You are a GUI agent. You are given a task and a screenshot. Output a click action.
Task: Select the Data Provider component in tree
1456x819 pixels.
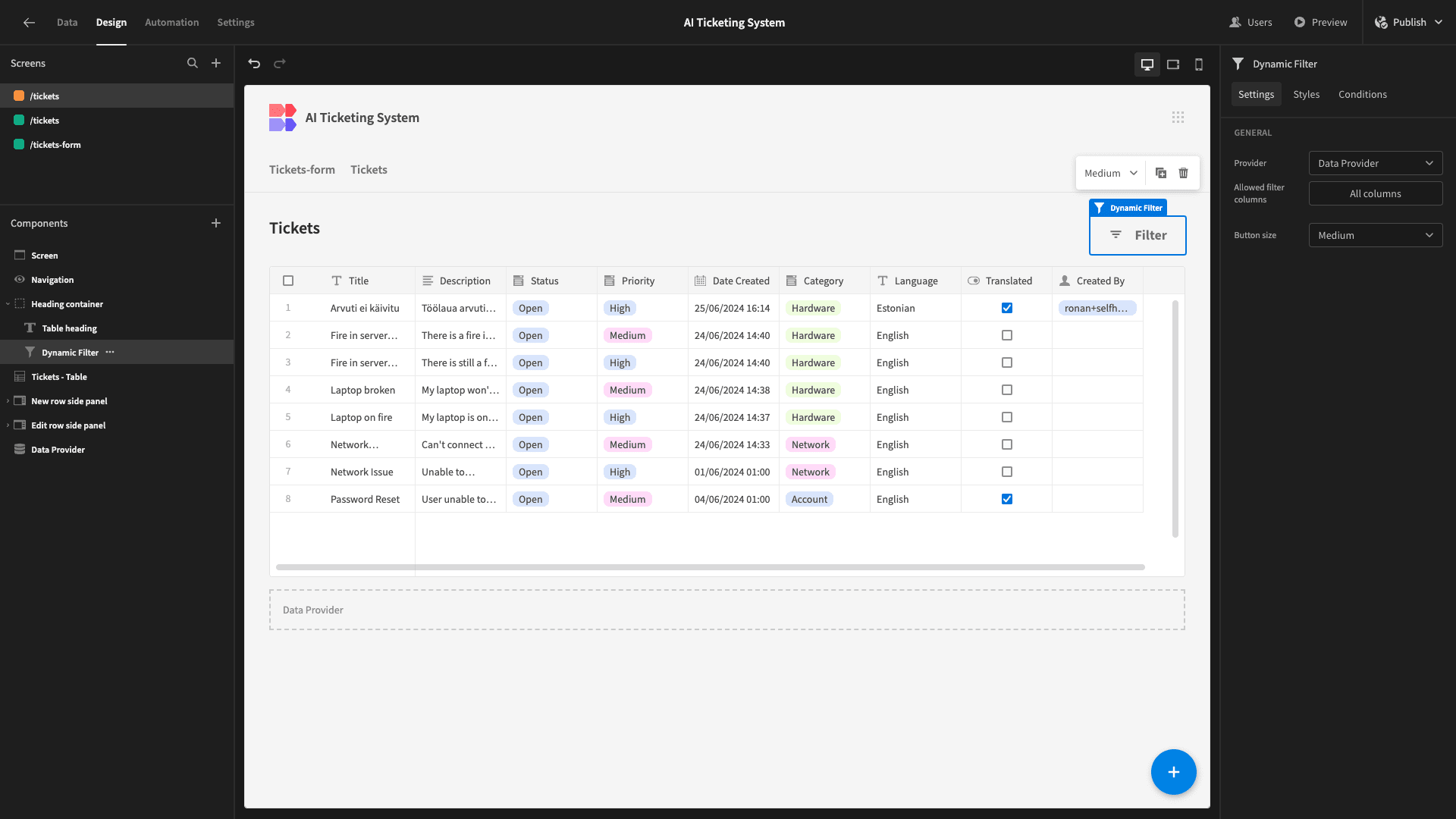[58, 450]
